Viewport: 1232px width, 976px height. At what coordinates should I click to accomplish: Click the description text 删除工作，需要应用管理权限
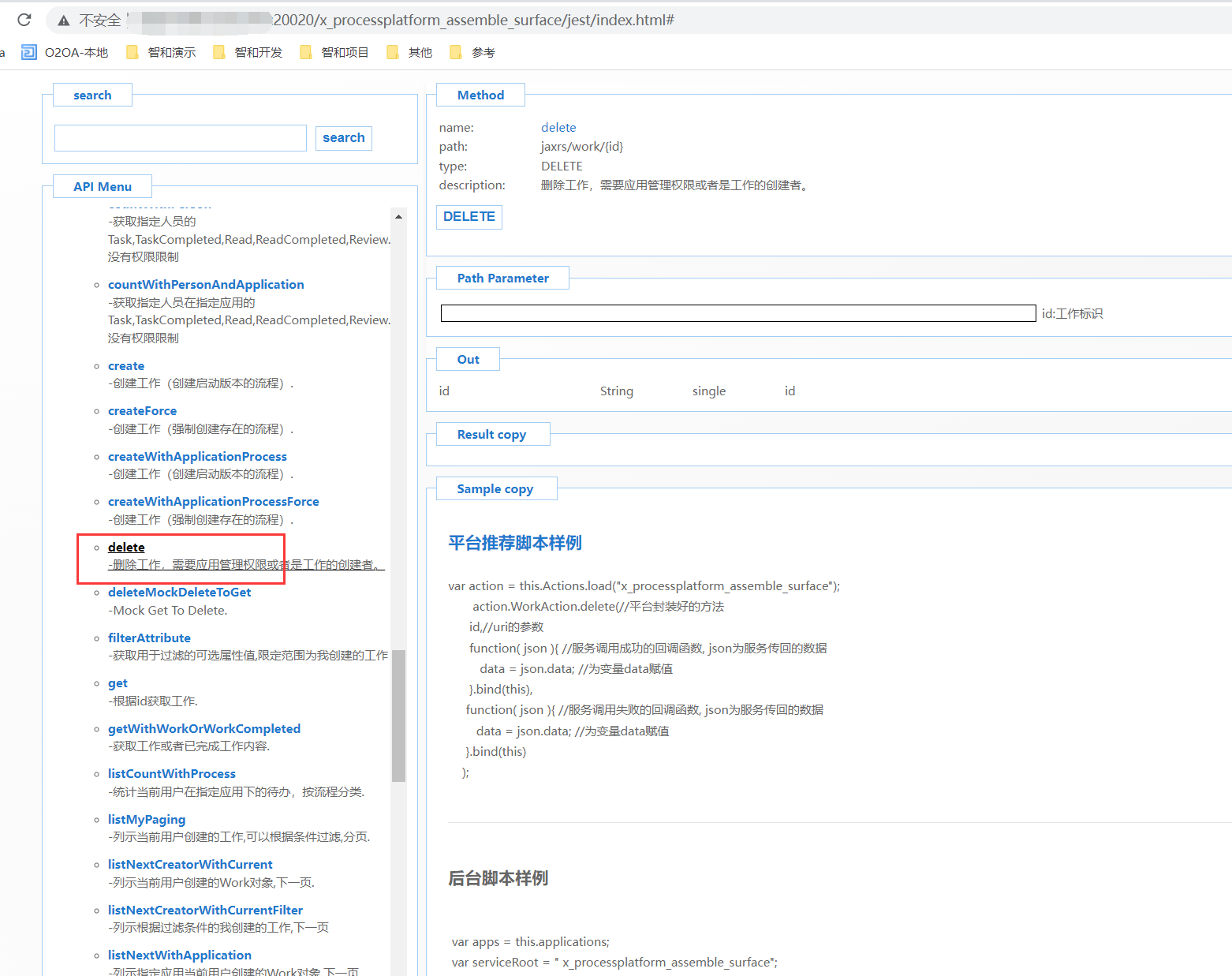click(674, 185)
